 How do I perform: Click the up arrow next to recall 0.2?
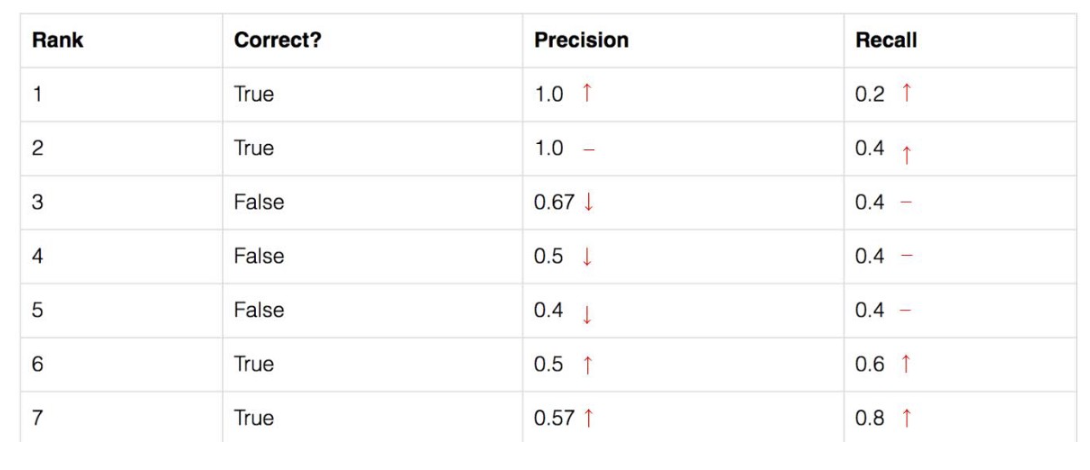click(x=906, y=93)
